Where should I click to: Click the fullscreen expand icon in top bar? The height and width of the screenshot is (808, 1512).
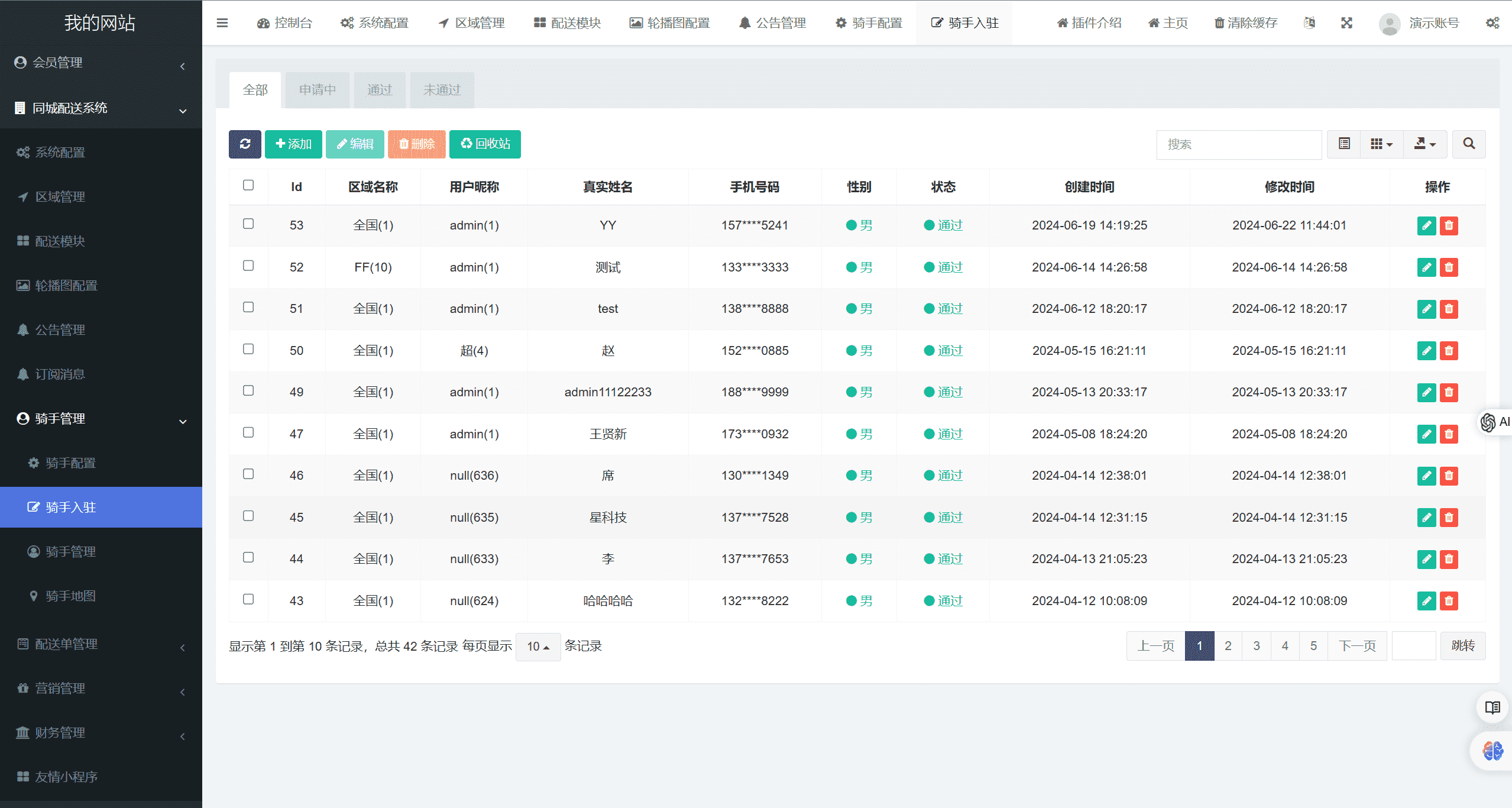pyautogui.click(x=1346, y=23)
